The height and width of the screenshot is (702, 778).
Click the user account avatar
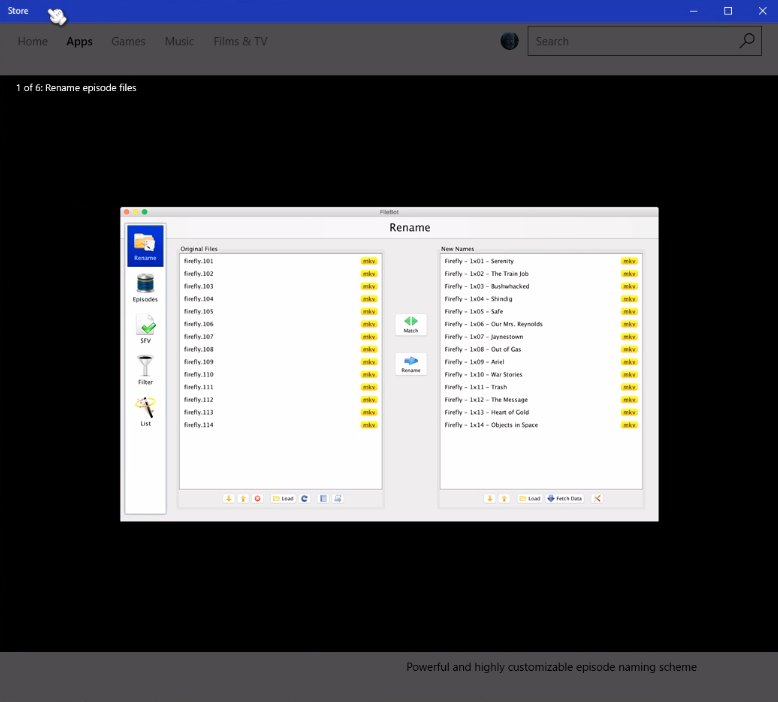click(510, 41)
